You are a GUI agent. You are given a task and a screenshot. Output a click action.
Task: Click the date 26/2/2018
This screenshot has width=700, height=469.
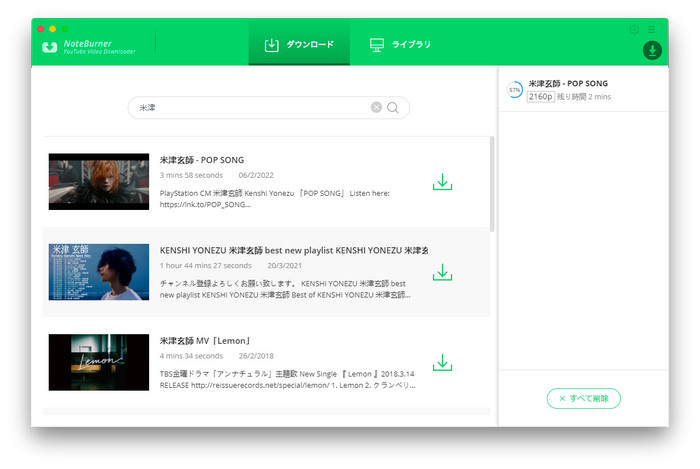(256, 356)
